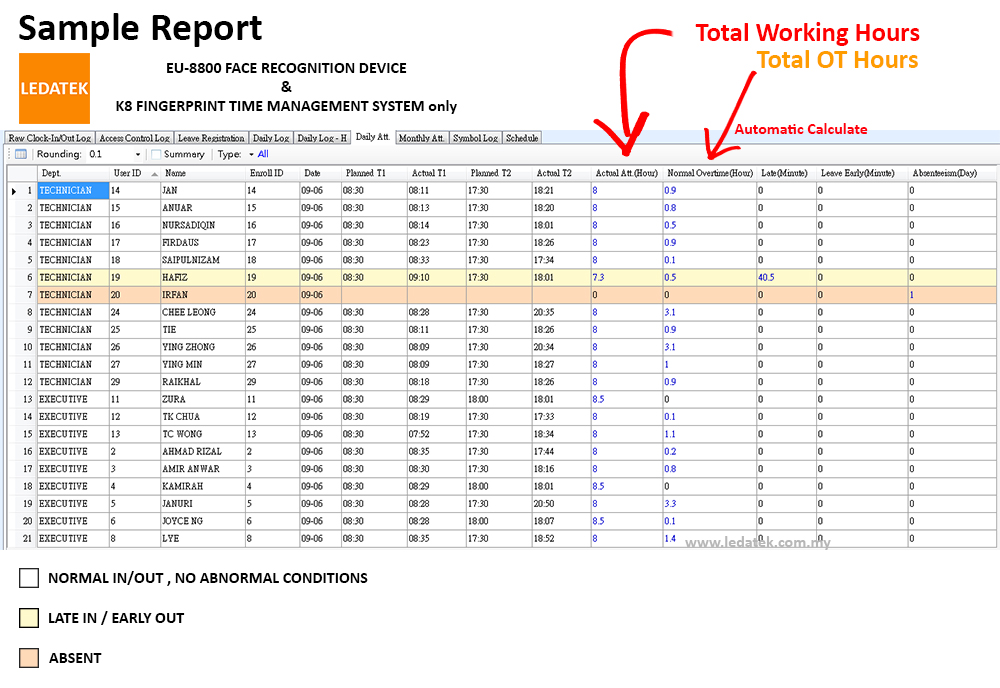
Task: Click the Planned T2 column header
Action: click(x=499, y=173)
